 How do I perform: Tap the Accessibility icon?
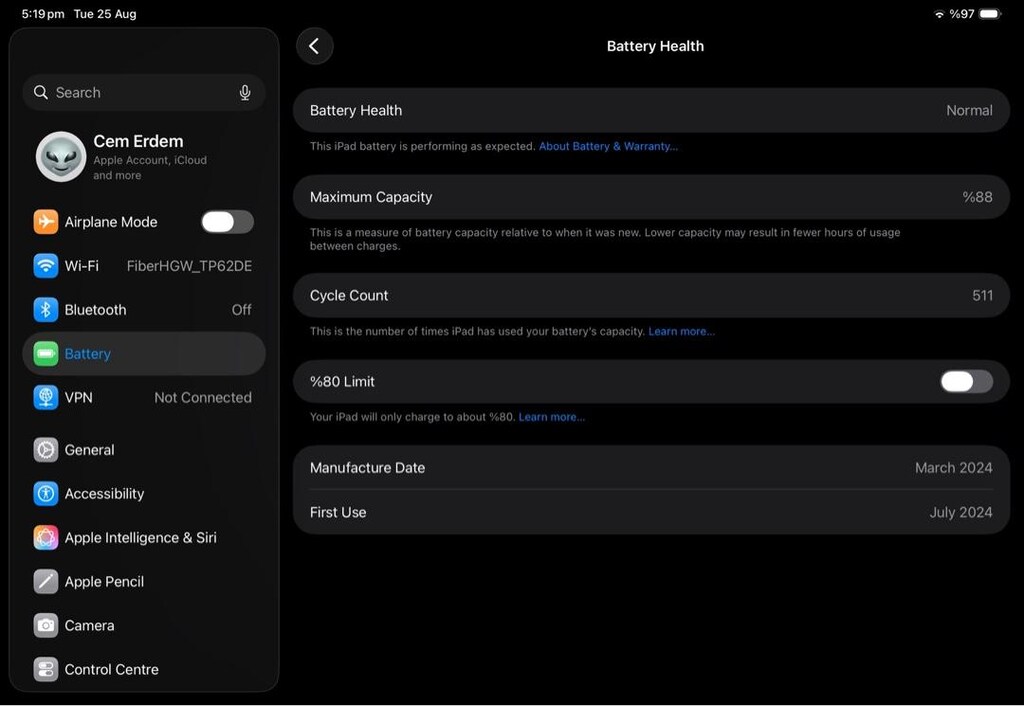[x=46, y=494]
